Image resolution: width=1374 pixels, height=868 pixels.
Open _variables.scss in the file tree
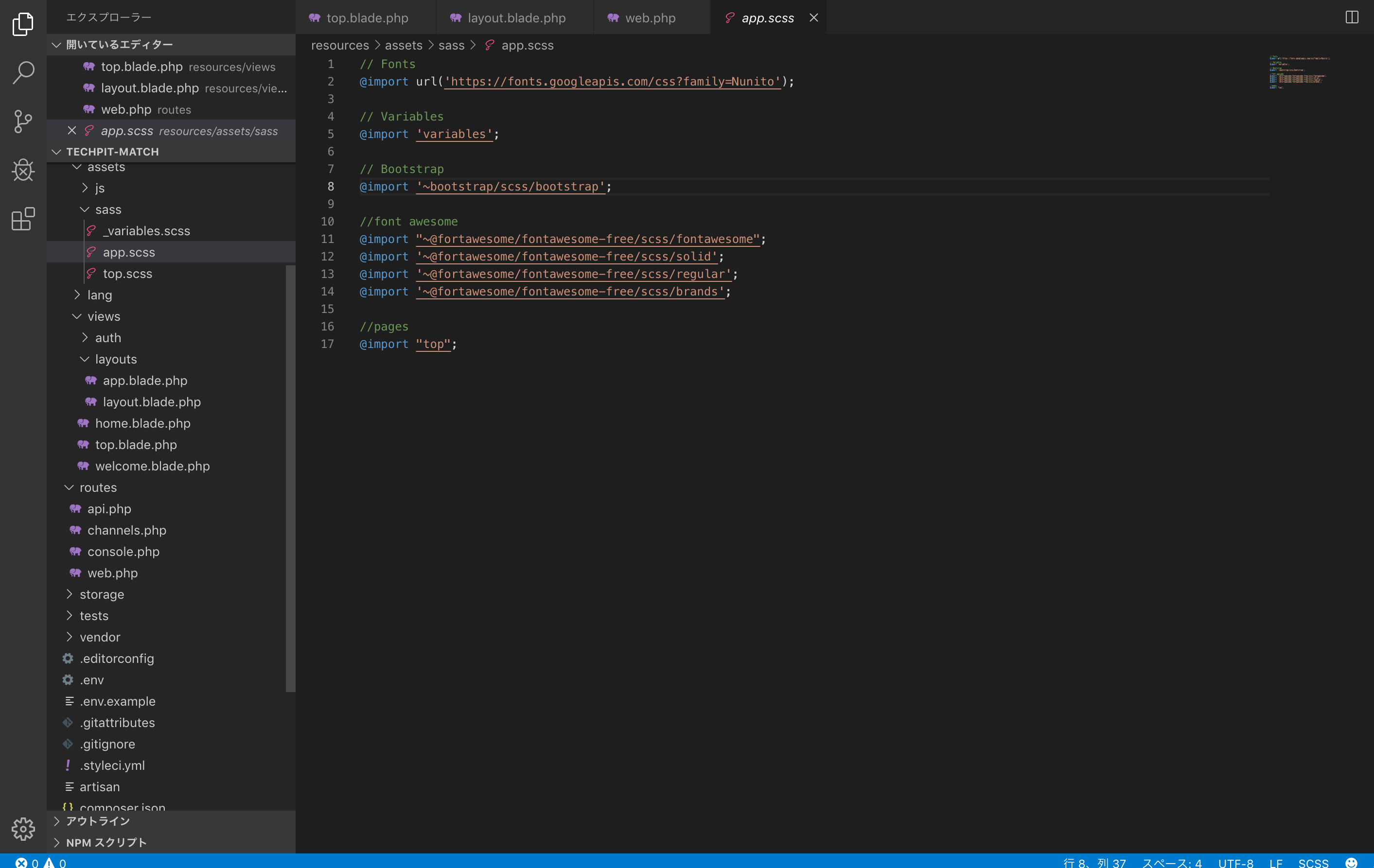[171, 231]
